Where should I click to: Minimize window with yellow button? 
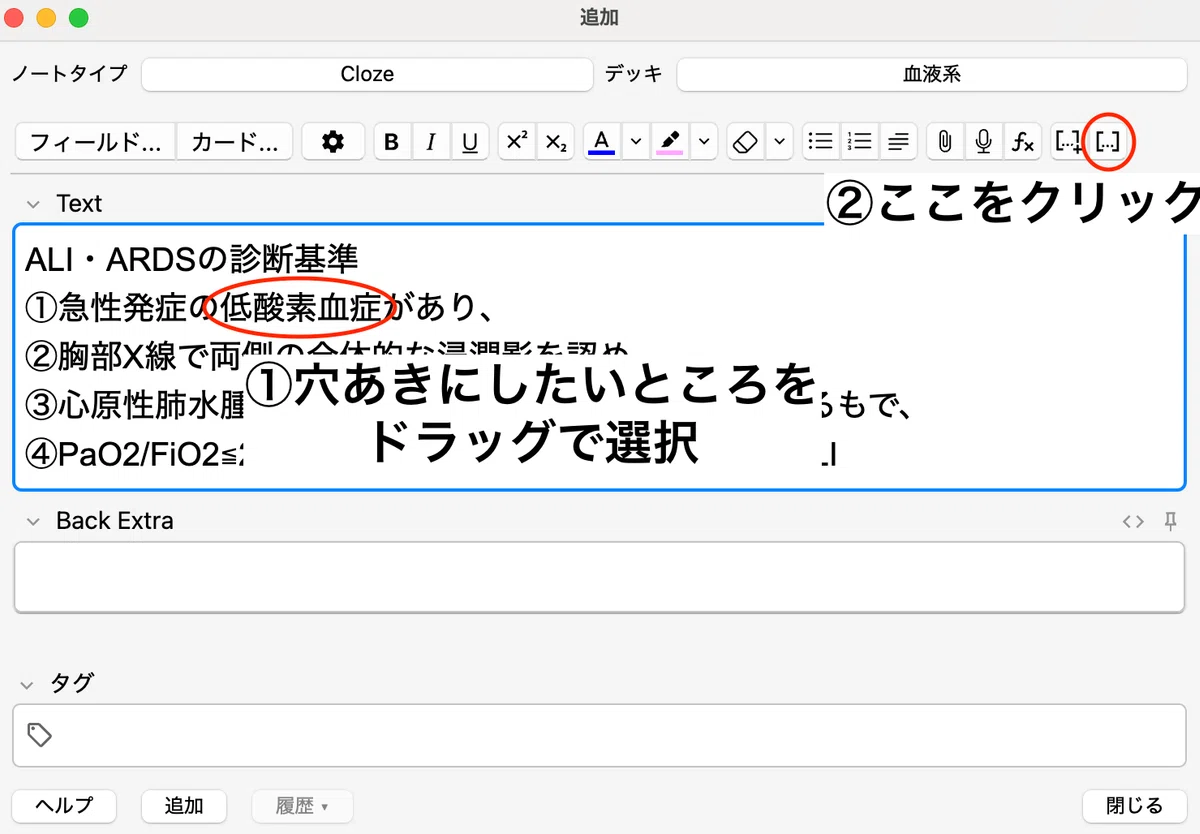point(46,18)
